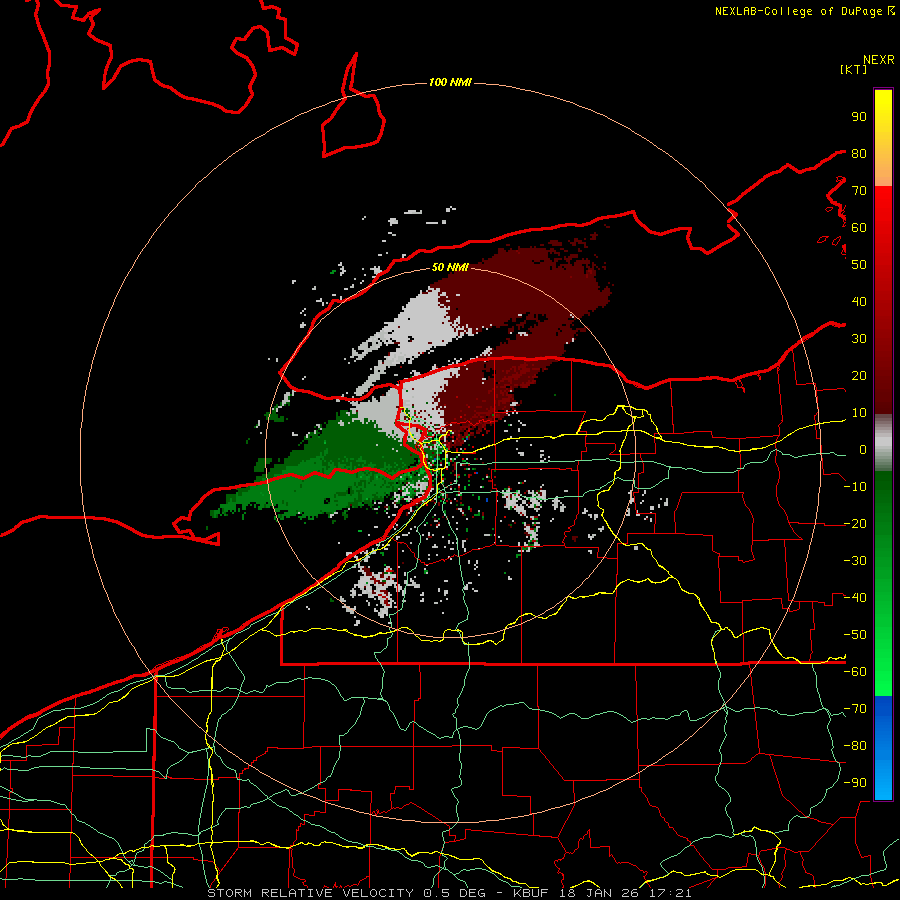Click the 80 value on the velocity scale
This screenshot has height=900, width=900.
(859, 154)
